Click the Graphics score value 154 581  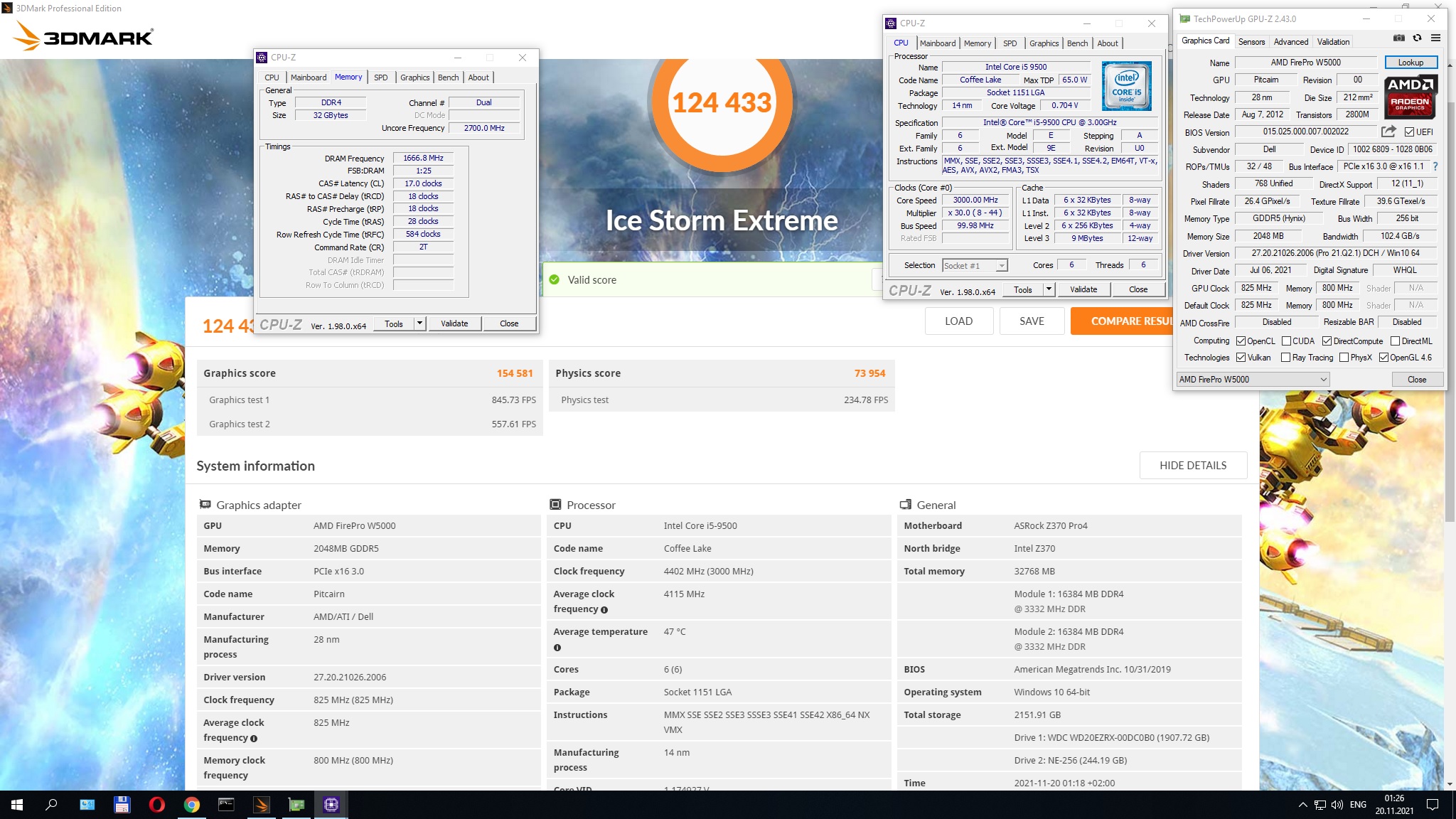tap(515, 373)
